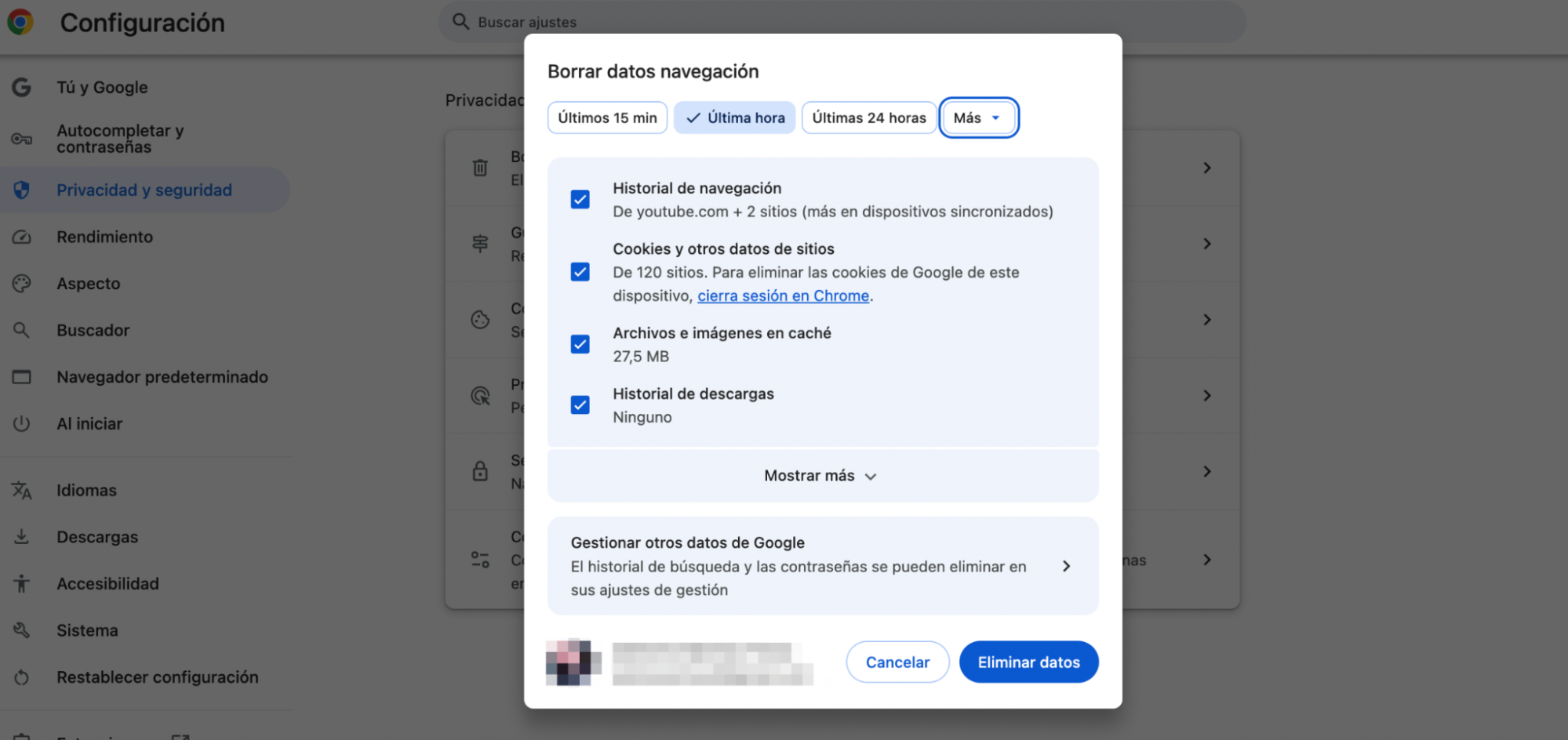
Task: Click the Restablecer configuración reset icon
Action: (x=22, y=677)
